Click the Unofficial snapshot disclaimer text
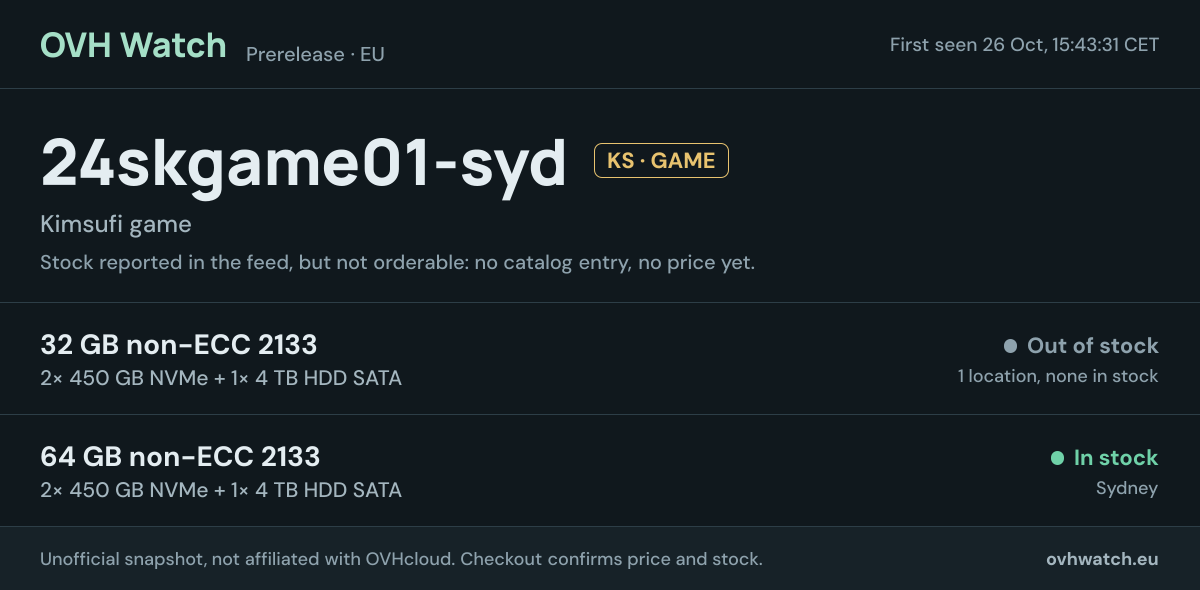 click(248, 559)
